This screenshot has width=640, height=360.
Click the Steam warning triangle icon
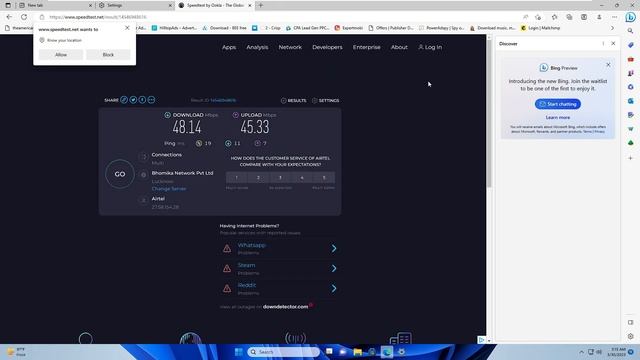point(227,268)
